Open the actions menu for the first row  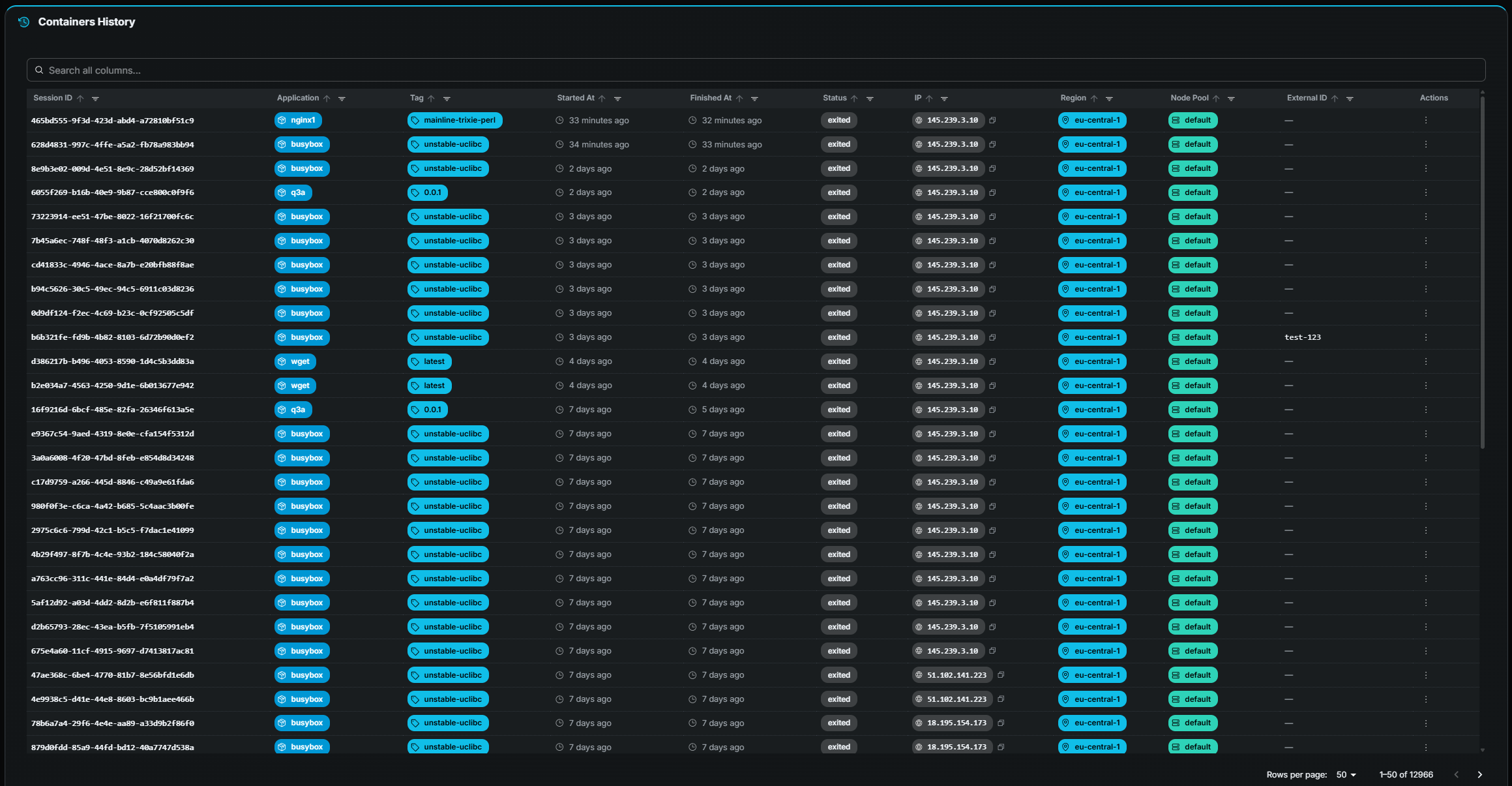click(1426, 120)
